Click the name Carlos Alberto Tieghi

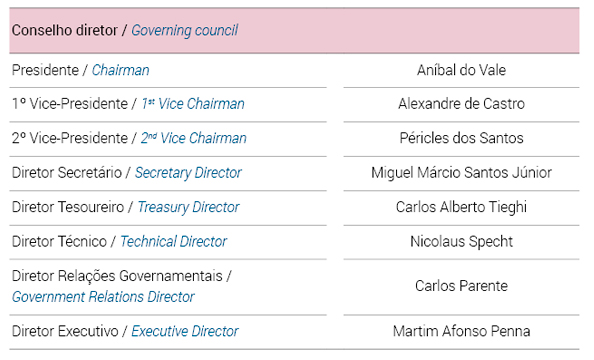click(461, 208)
